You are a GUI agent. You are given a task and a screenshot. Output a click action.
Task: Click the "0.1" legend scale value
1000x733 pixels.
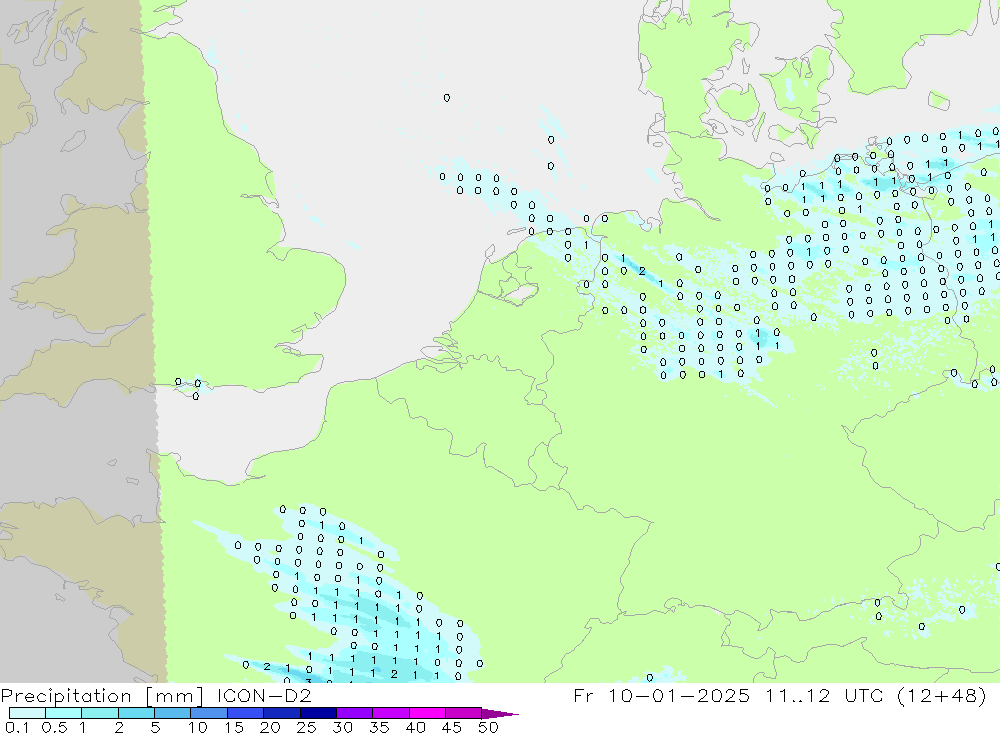coord(17,727)
